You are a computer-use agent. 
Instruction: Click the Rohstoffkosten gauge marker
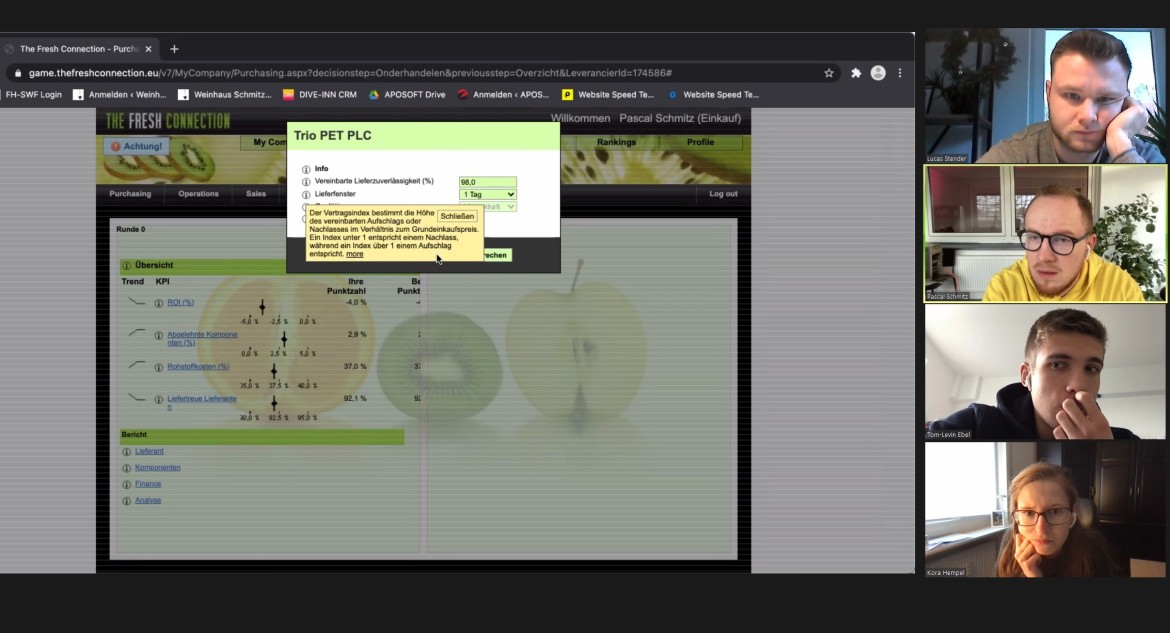click(274, 371)
